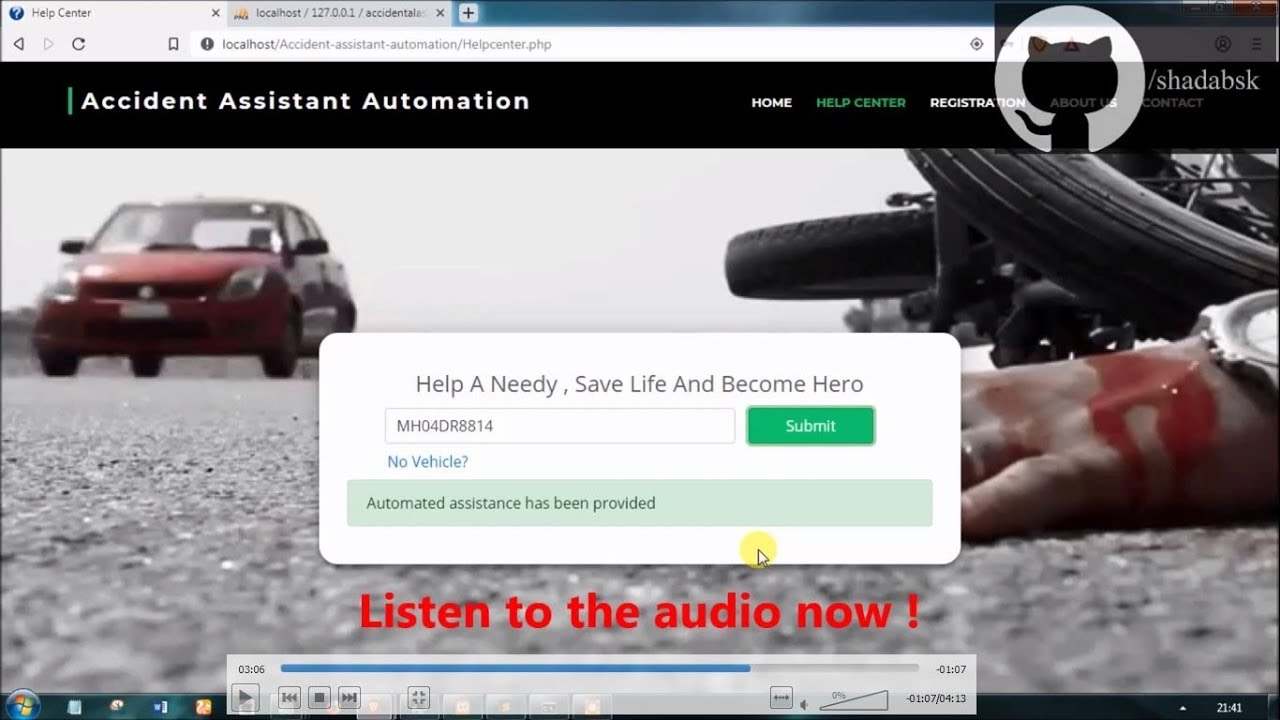The image size is (1280, 720).
Task: Click the target icon at address bar end
Action: [977, 44]
